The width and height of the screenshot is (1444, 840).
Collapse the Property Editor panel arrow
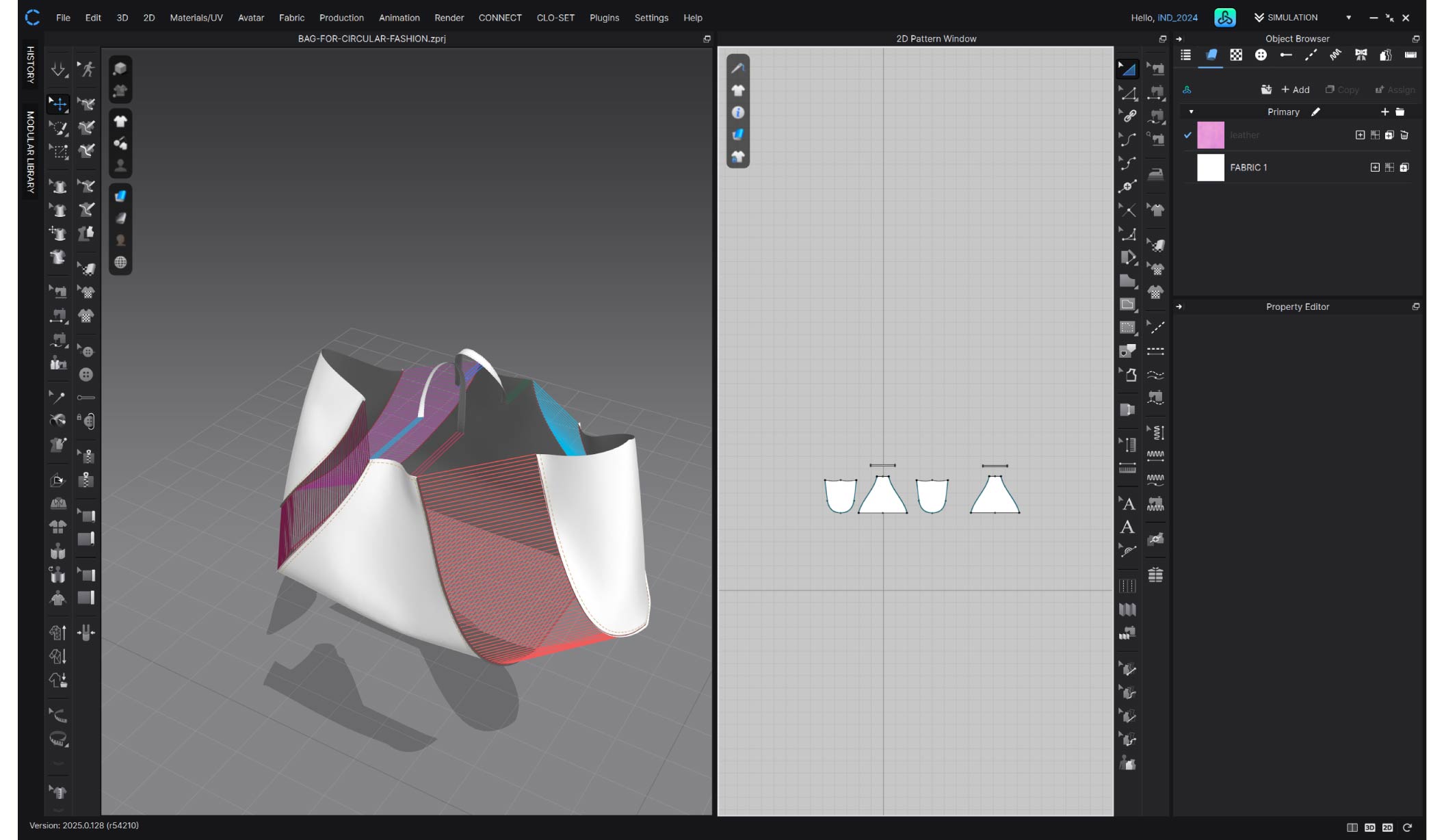click(x=1179, y=307)
